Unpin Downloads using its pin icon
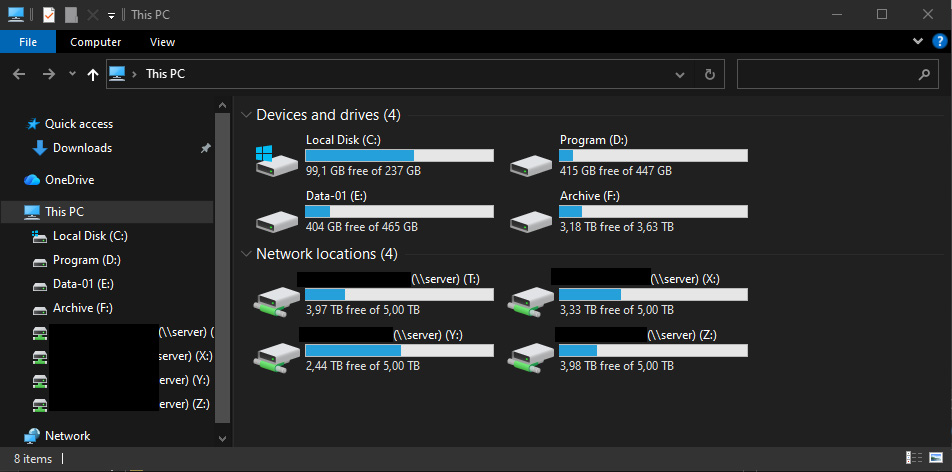Screen dimensions: 952x472 coord(206,148)
